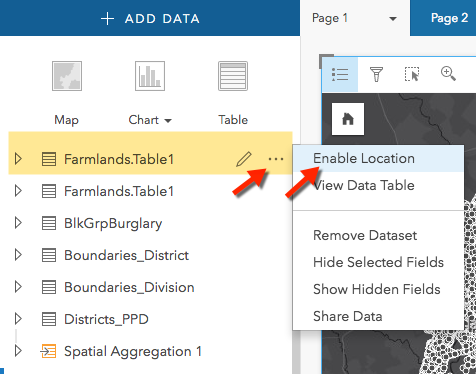The width and height of the screenshot is (476, 374).
Task: Click the Table card icon
Action: (x=233, y=76)
